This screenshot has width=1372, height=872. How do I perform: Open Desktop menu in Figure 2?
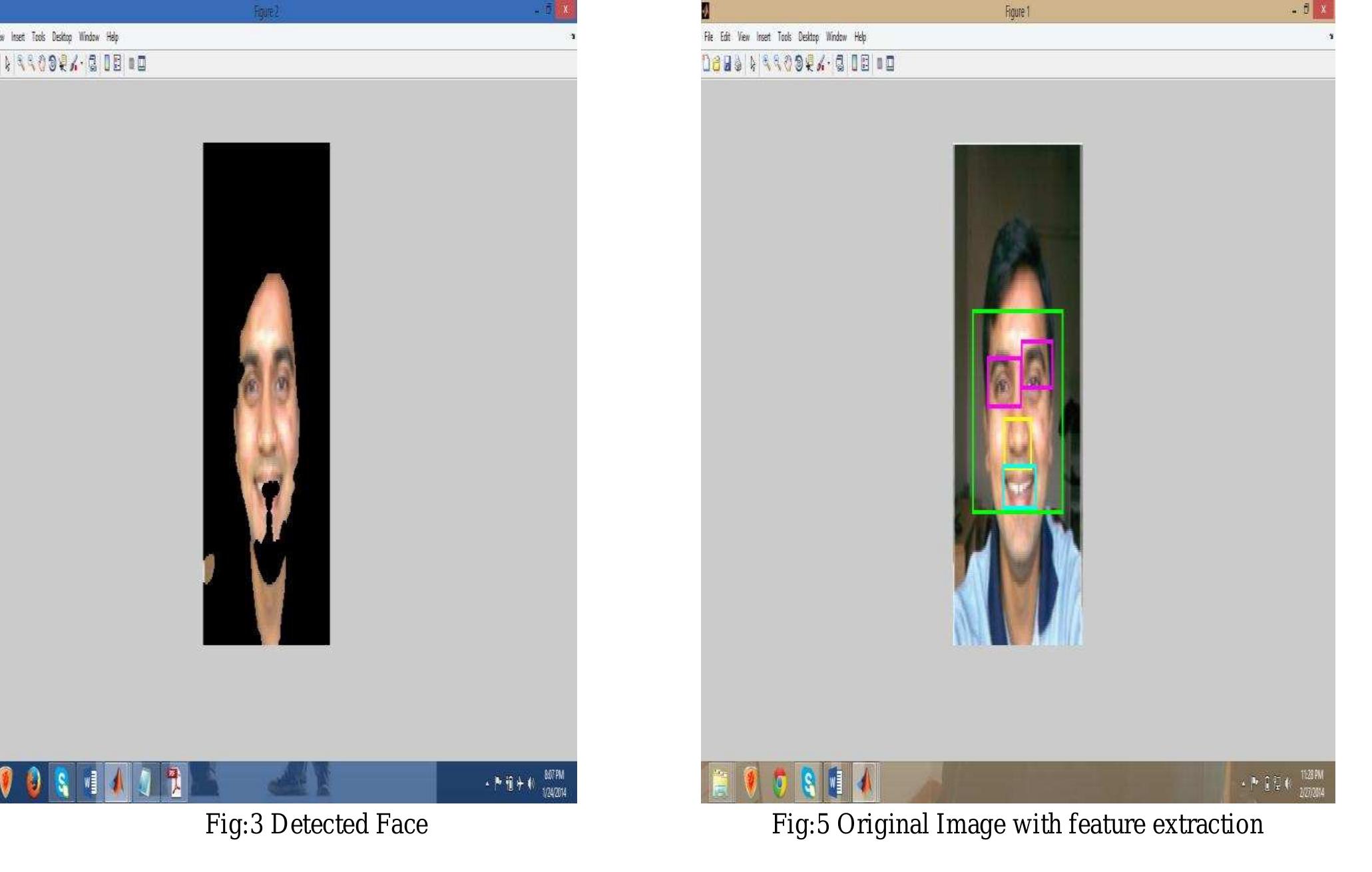tap(62, 37)
